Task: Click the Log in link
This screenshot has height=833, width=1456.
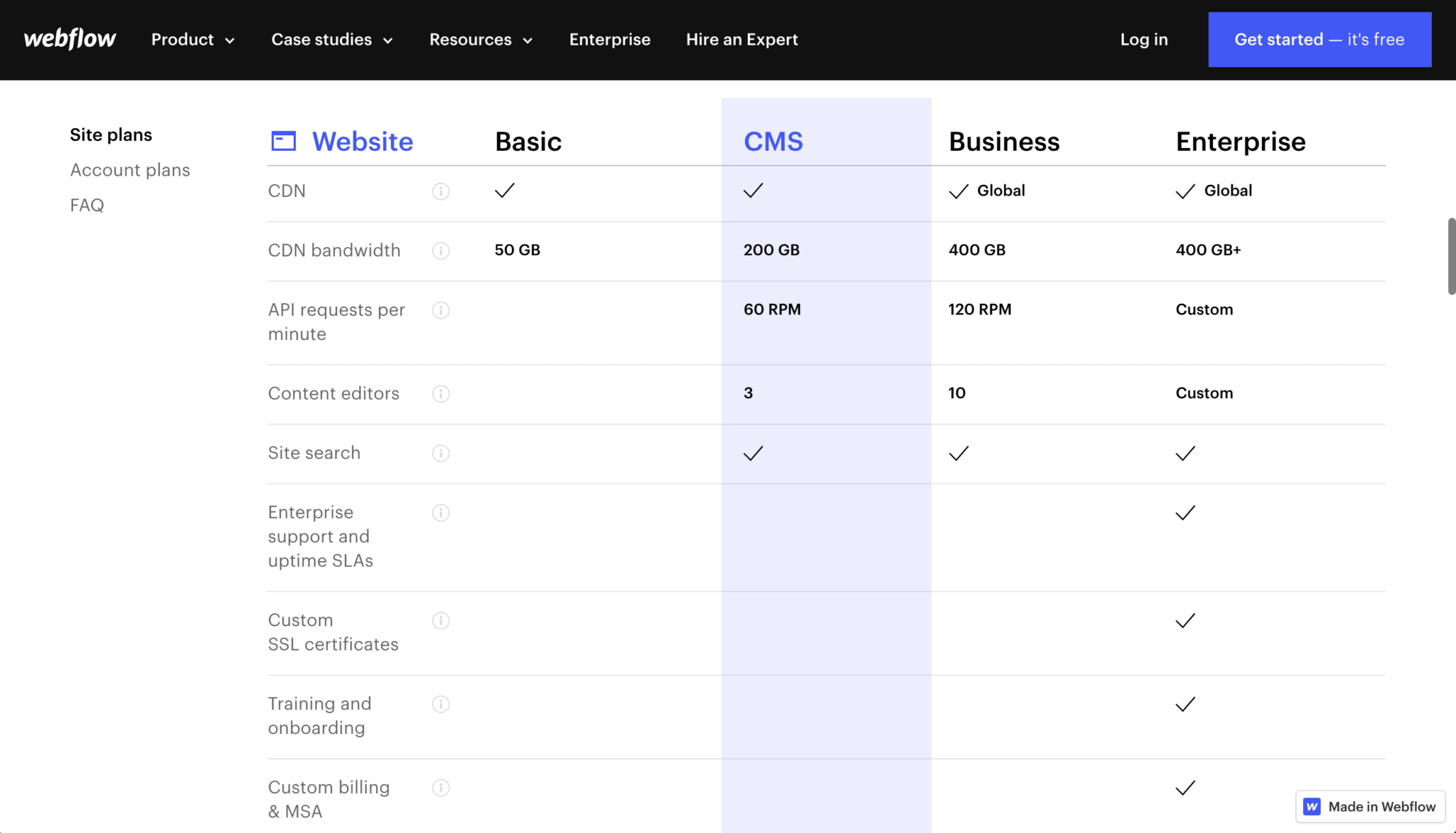Action: pos(1143,40)
